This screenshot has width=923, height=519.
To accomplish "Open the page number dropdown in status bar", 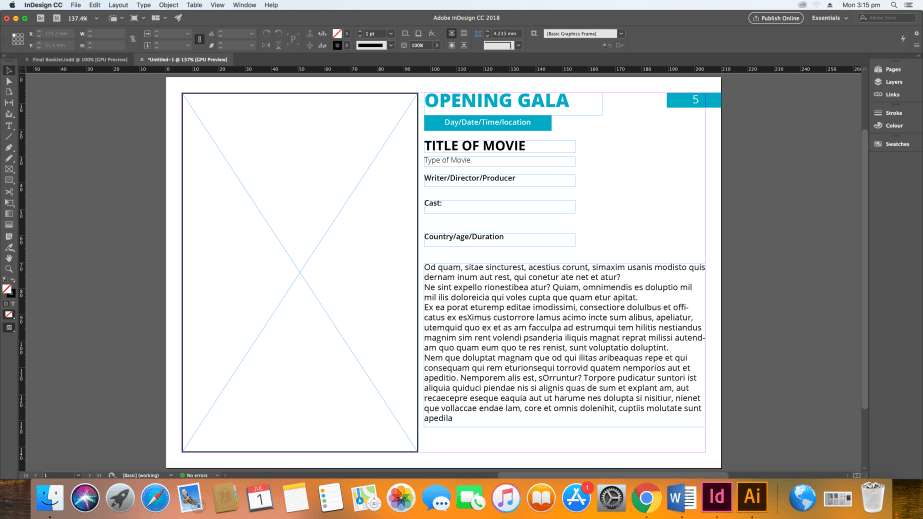I will coord(78,475).
